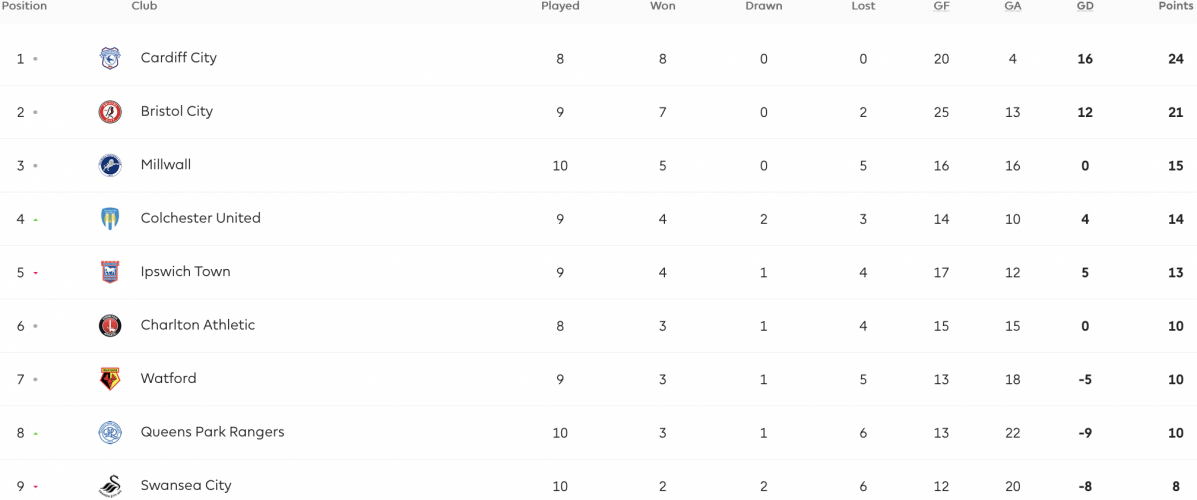This screenshot has height=500, width=1197.
Task: Click the red down arrow beside position 5
Action: pyautogui.click(x=36, y=273)
